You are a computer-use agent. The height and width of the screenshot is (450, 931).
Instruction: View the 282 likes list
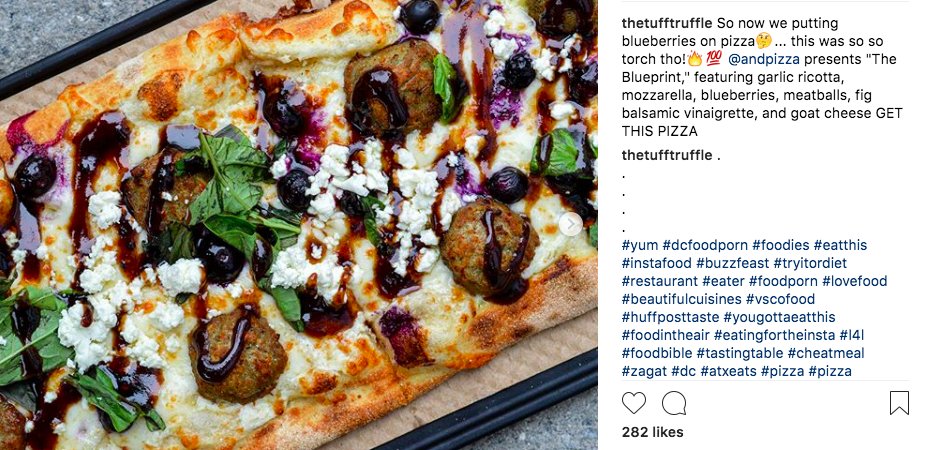coord(653,432)
